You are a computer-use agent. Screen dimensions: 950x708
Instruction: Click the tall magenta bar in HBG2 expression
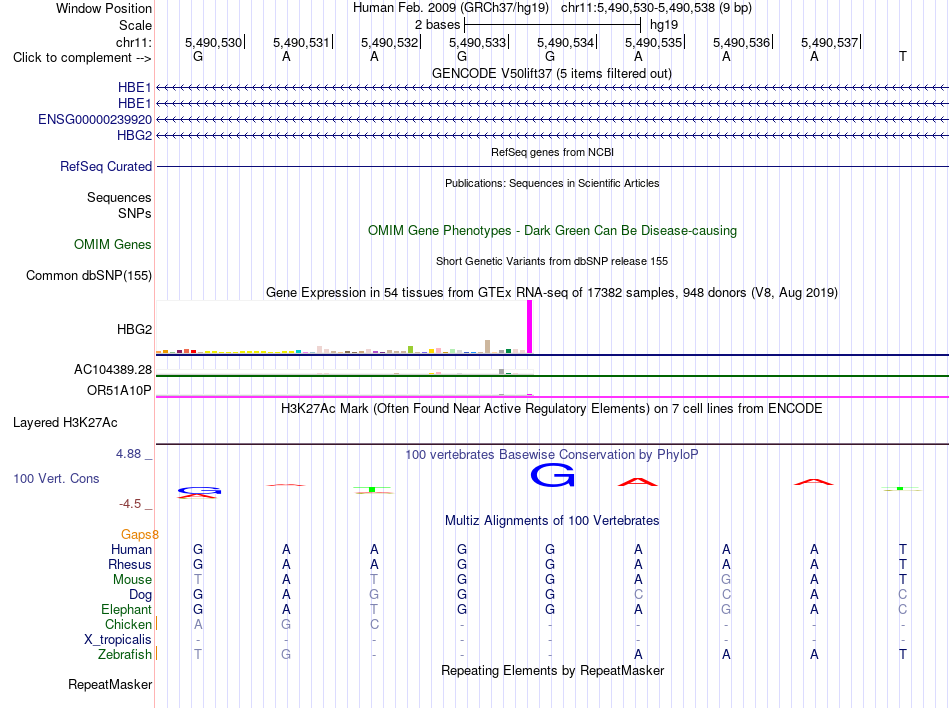530,327
